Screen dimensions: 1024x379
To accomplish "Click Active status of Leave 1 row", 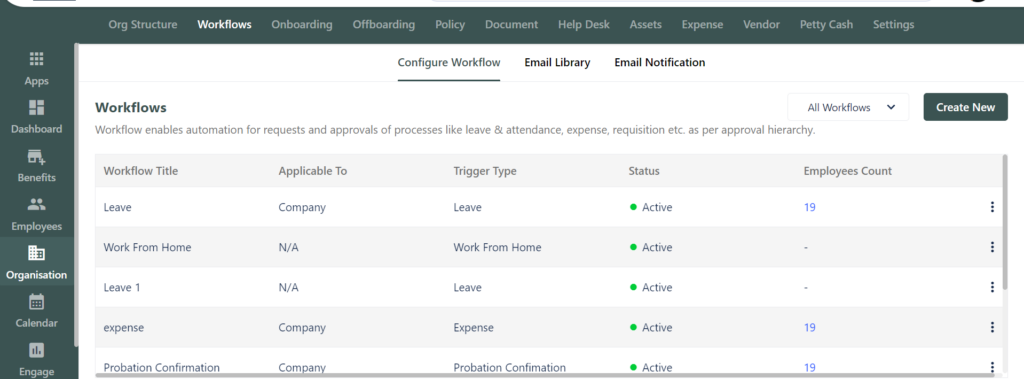I will point(651,288).
